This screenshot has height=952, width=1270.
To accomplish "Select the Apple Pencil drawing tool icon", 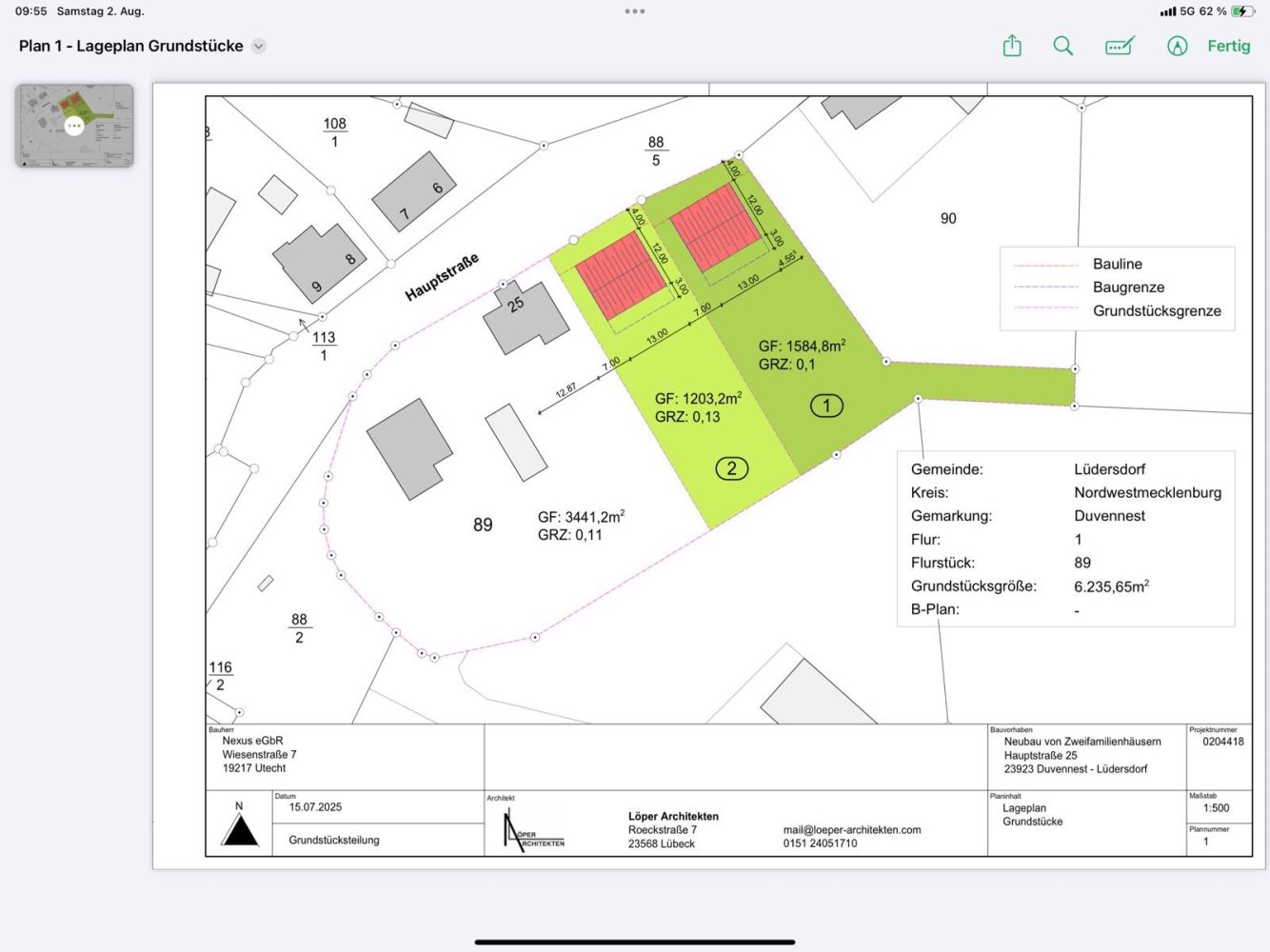I will (1177, 46).
